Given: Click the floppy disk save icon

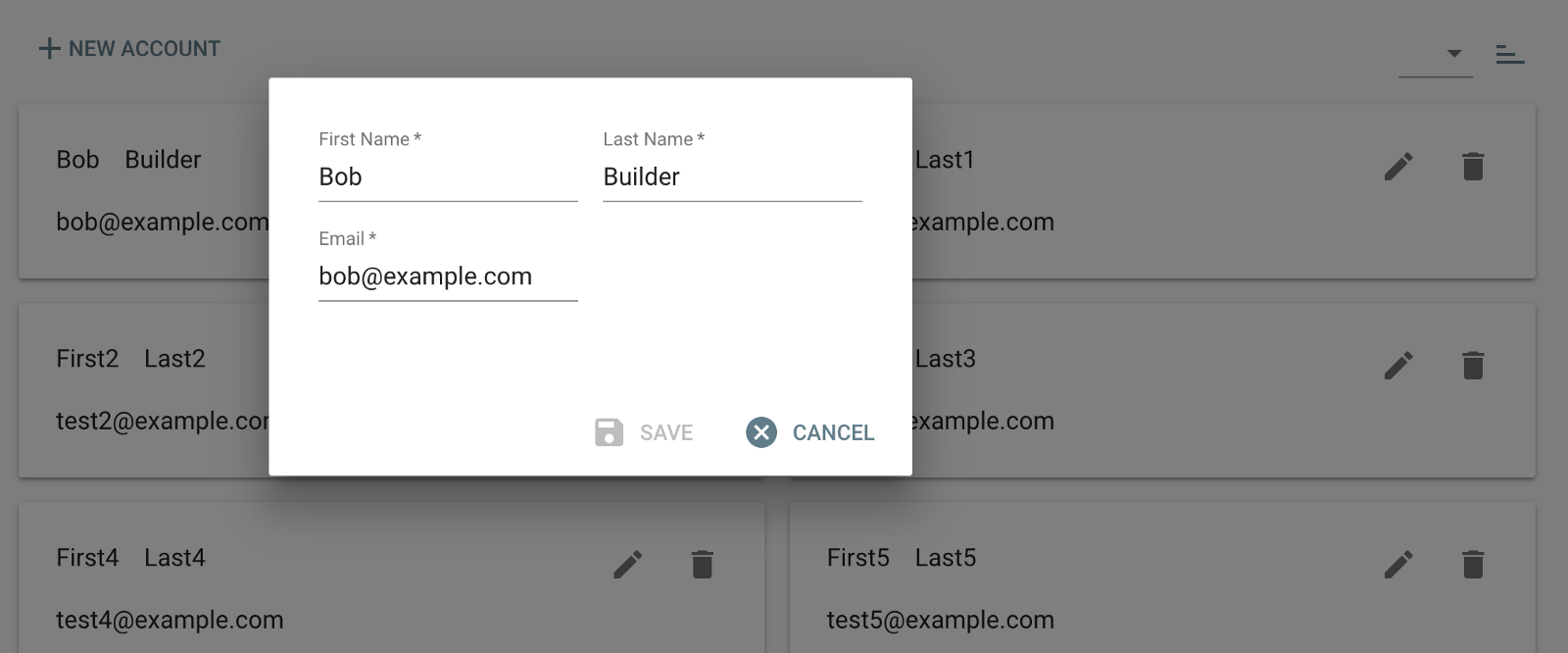Looking at the screenshot, I should coord(609,432).
